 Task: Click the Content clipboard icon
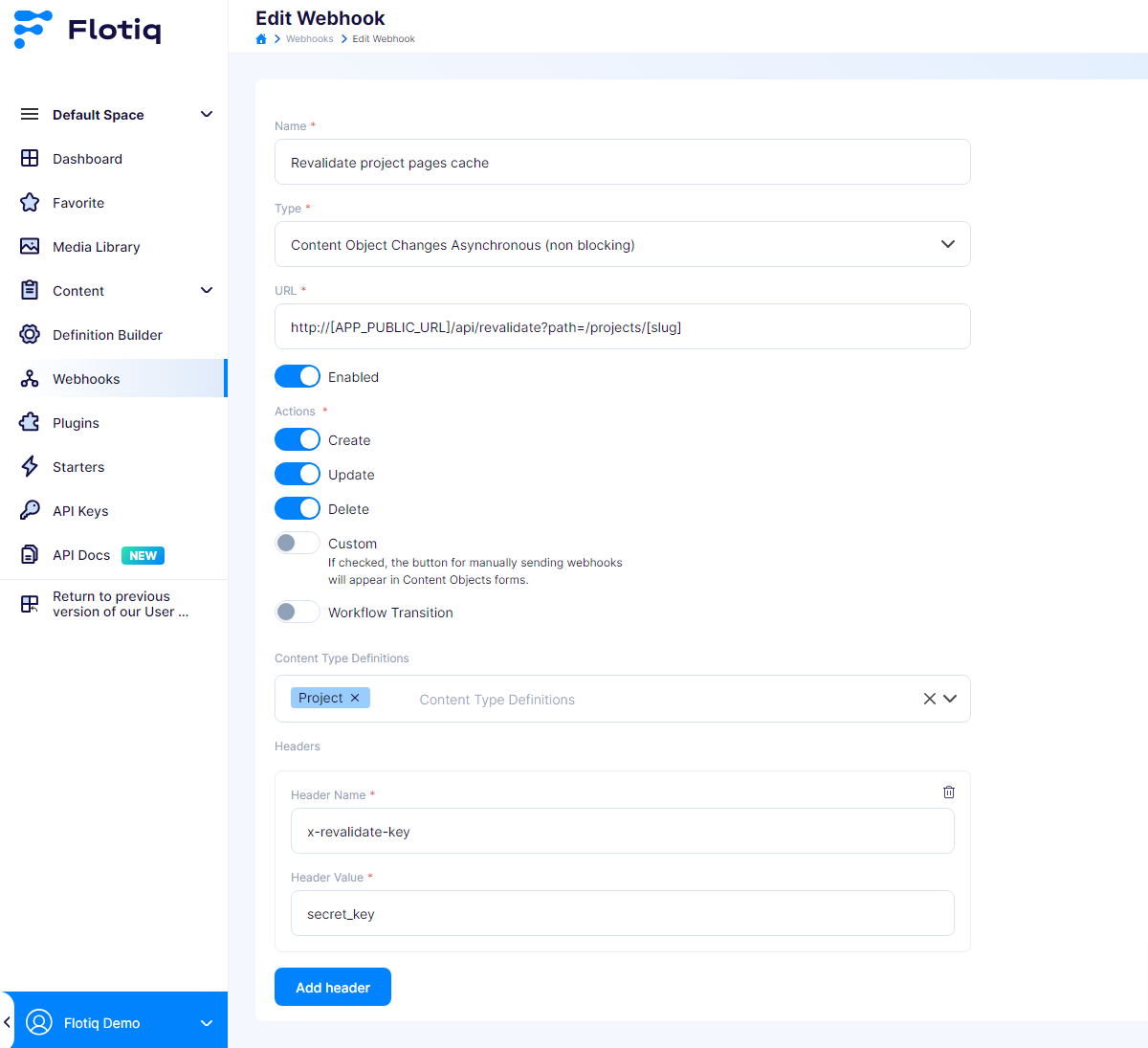pyautogui.click(x=30, y=290)
